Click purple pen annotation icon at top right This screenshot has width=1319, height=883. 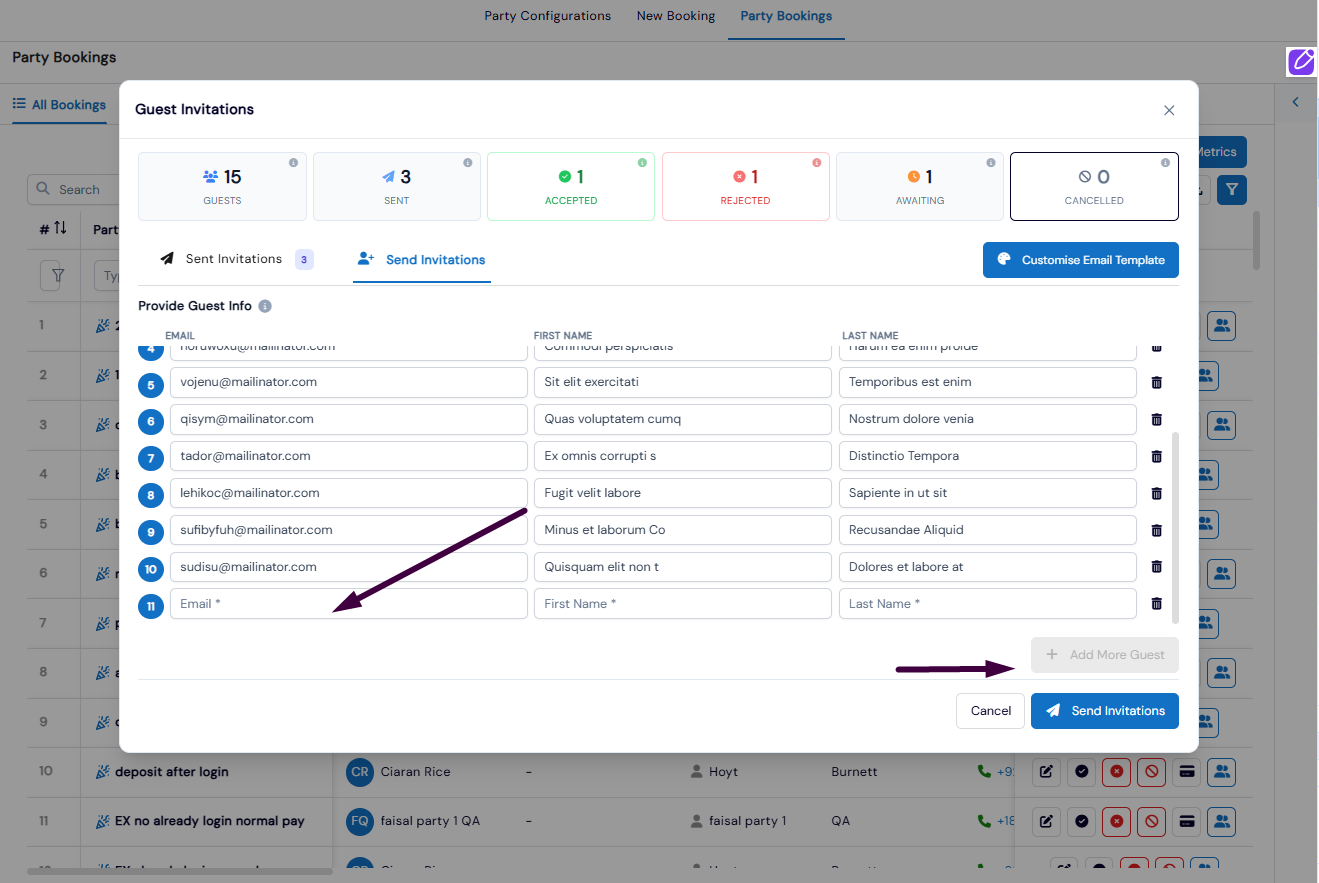coord(1301,61)
